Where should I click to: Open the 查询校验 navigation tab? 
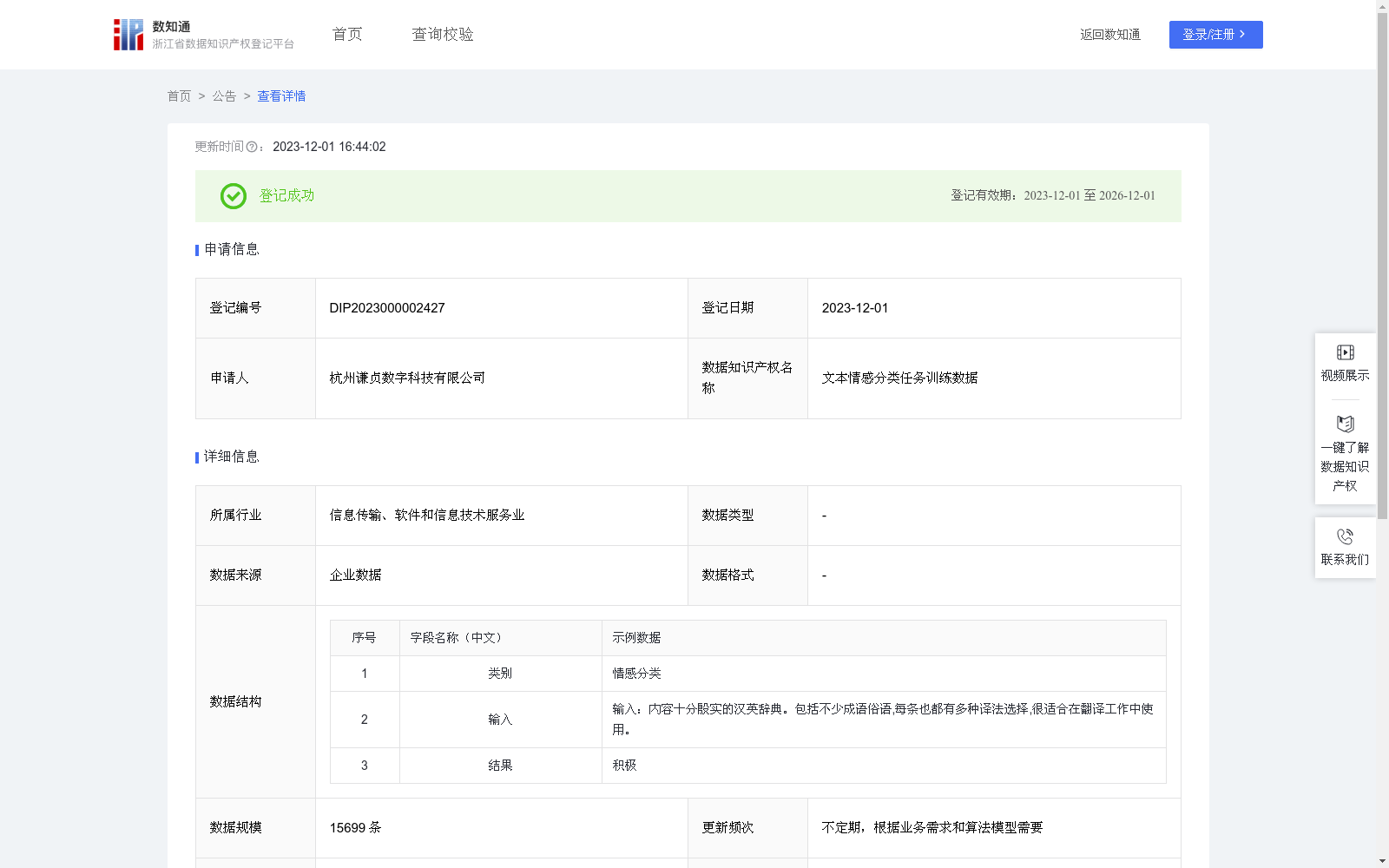click(x=443, y=34)
